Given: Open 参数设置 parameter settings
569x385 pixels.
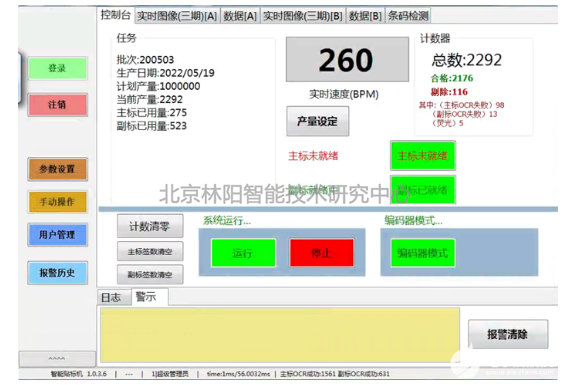Looking at the screenshot, I should [x=57, y=169].
